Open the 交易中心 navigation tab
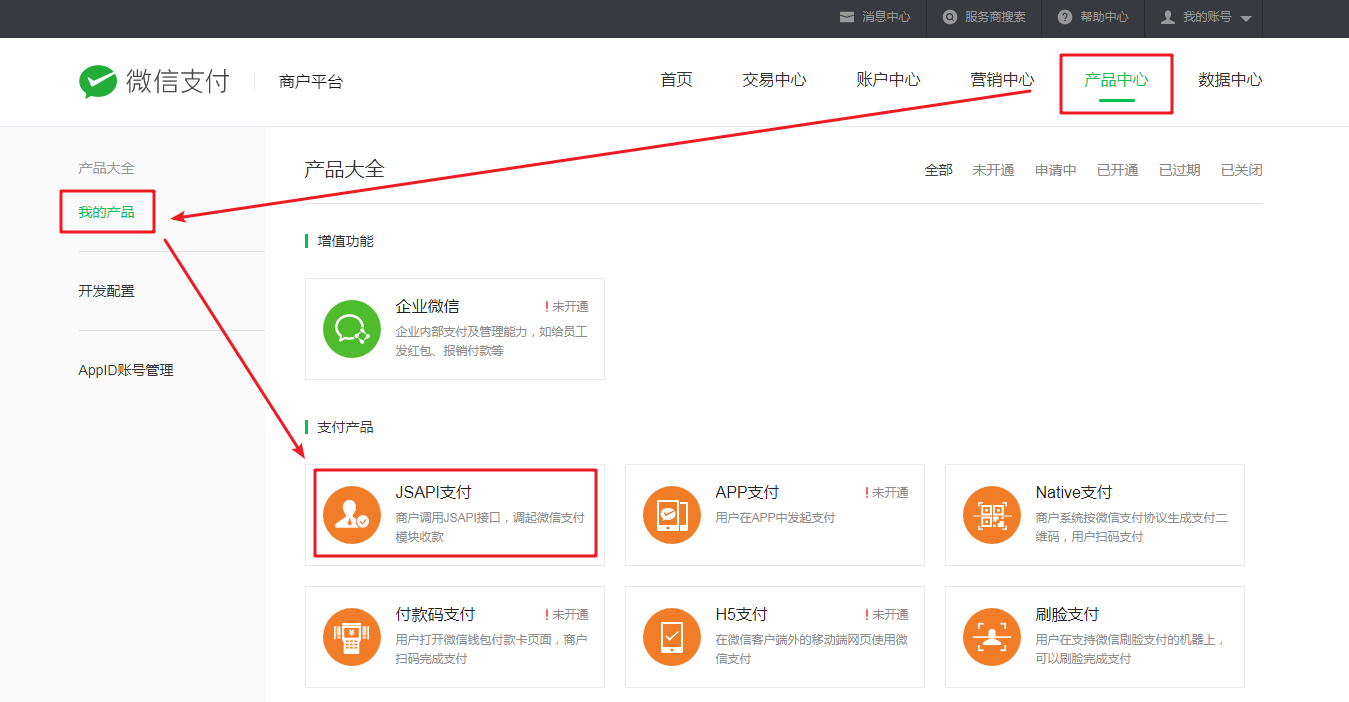Screen dimensions: 1349x702 point(774,80)
